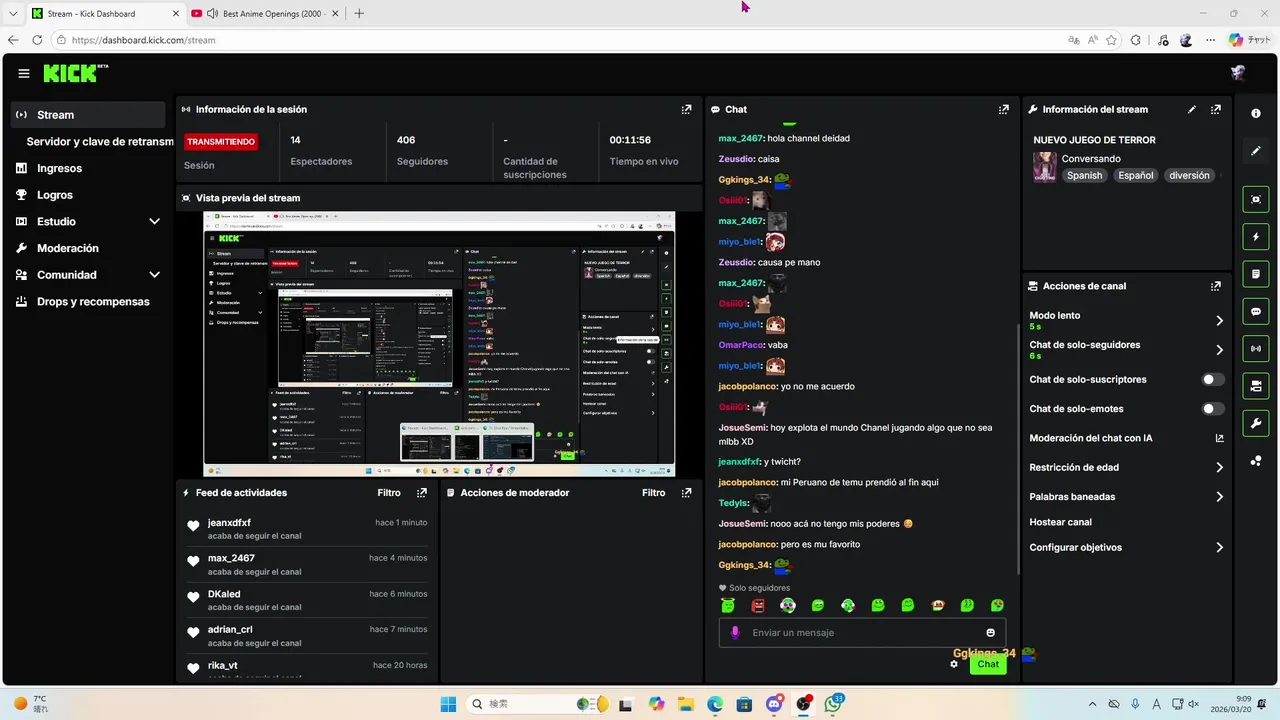1280x720 pixels.
Task: Toggle the chat bubble widget icon in right toolbar
Action: pyautogui.click(x=1256, y=311)
